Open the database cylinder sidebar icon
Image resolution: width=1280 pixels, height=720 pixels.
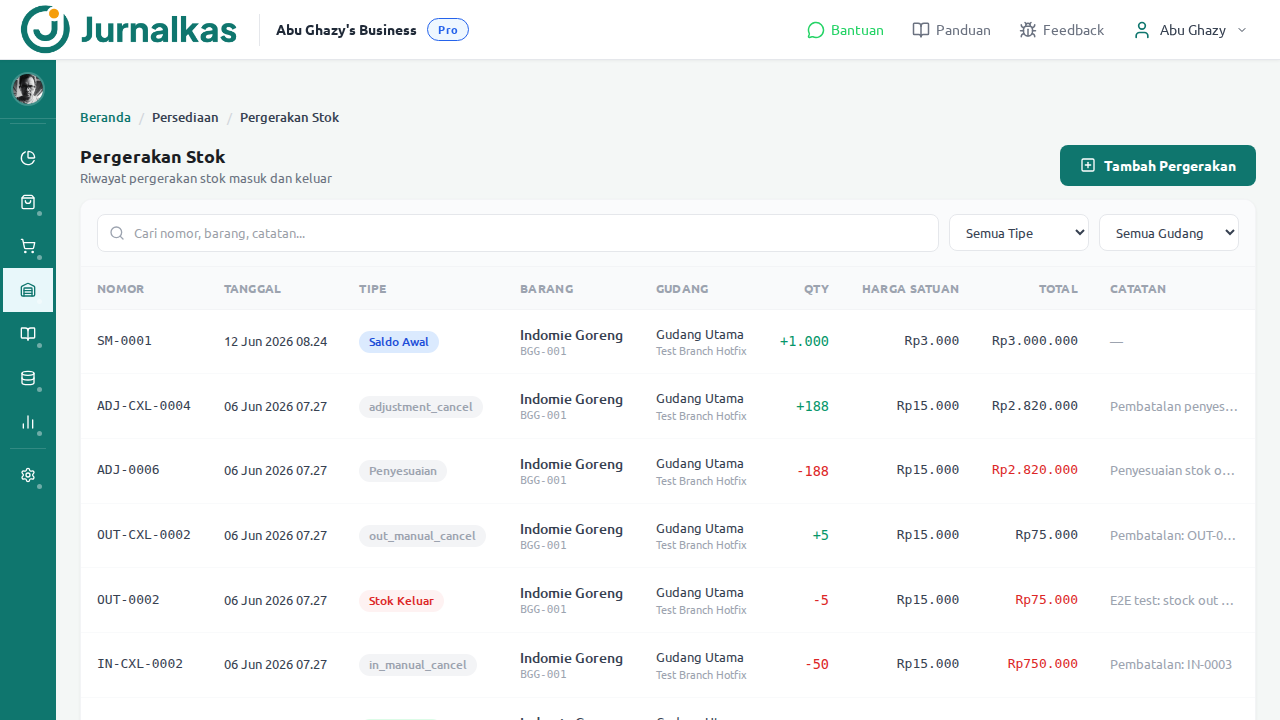28,378
